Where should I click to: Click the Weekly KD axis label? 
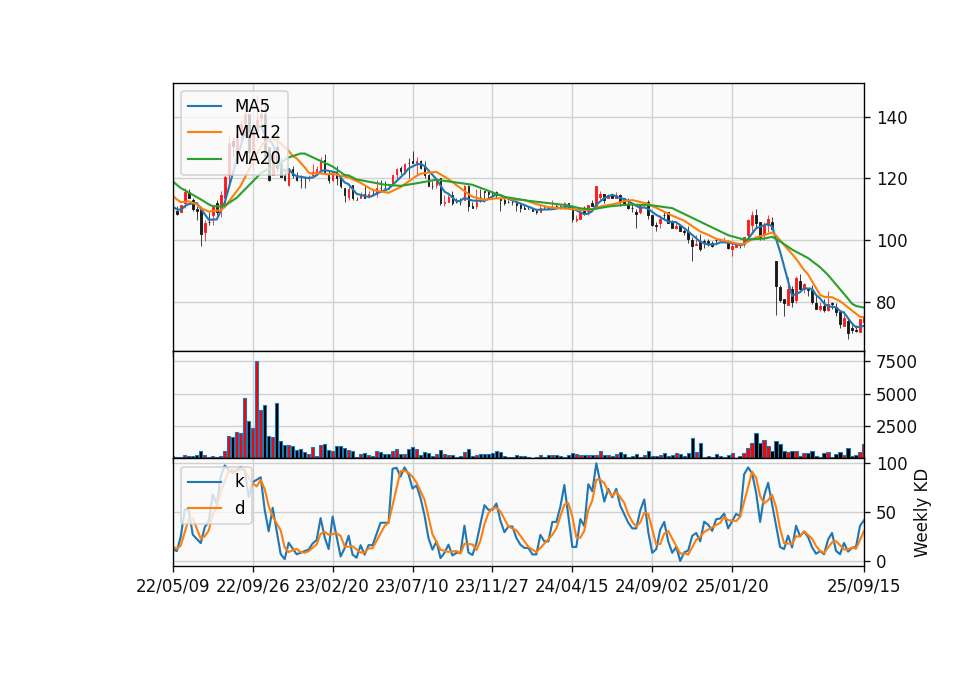(921, 513)
